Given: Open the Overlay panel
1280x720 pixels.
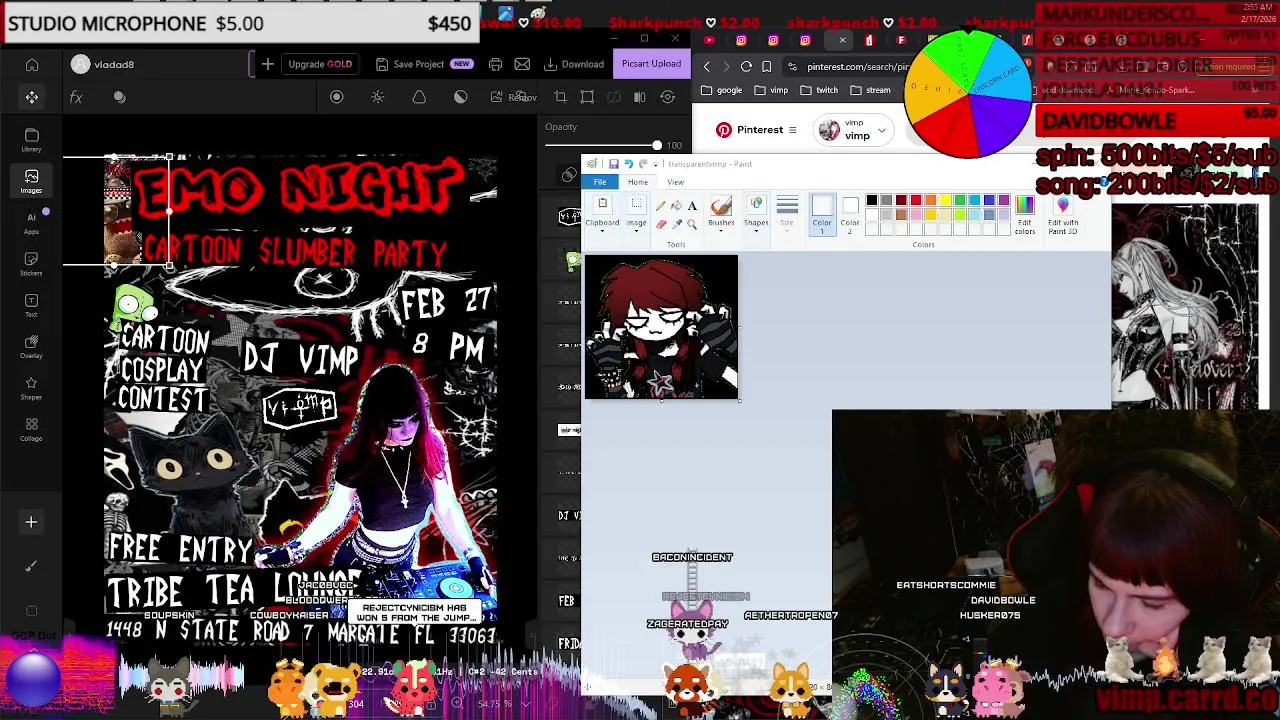Looking at the screenshot, I should 31,347.
